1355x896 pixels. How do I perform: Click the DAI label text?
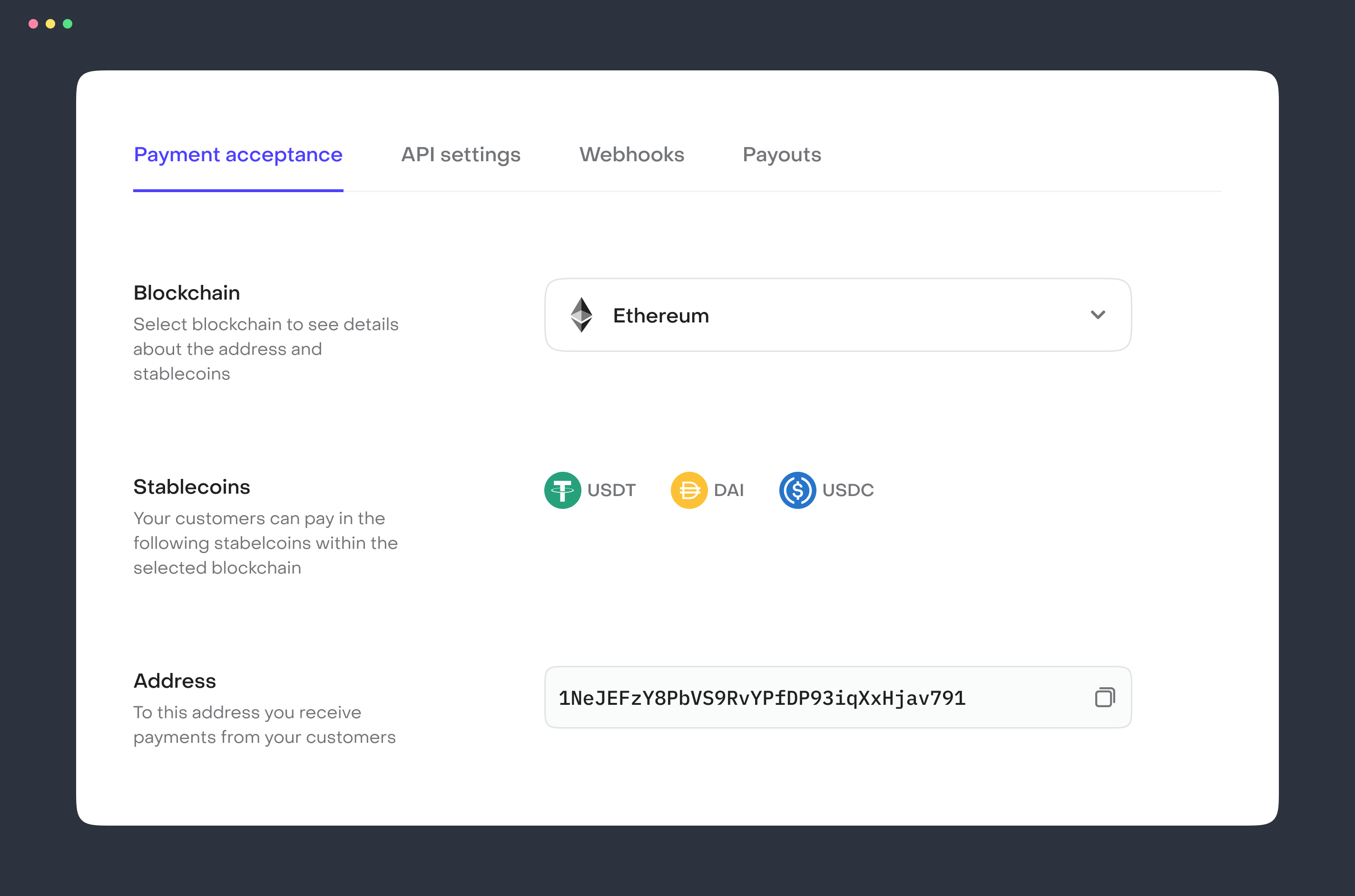tap(728, 490)
